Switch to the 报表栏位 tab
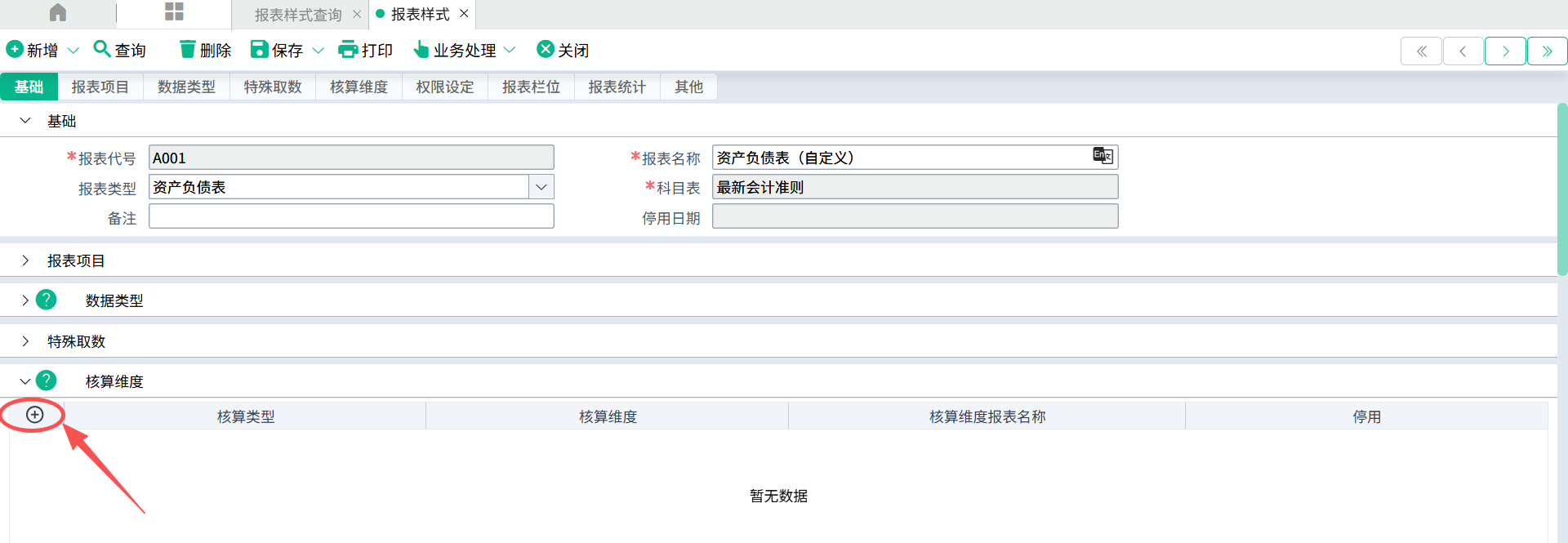Viewport: 1568px width, 543px height. [531, 87]
